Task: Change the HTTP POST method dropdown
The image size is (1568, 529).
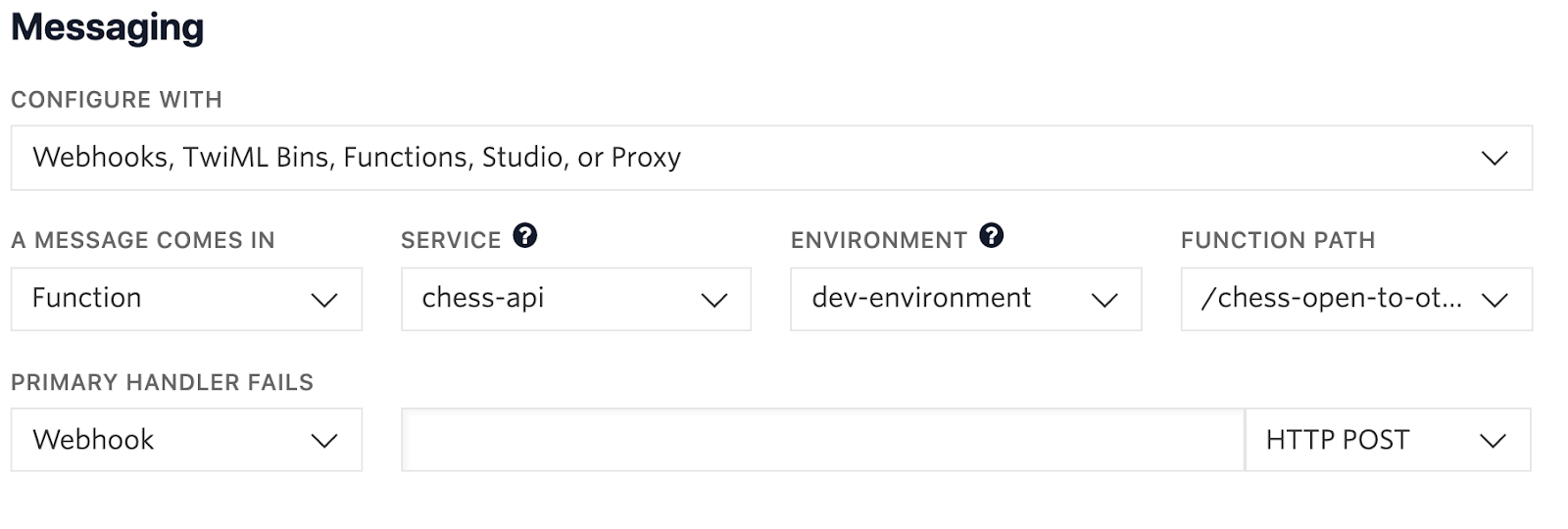Action: [1387, 440]
